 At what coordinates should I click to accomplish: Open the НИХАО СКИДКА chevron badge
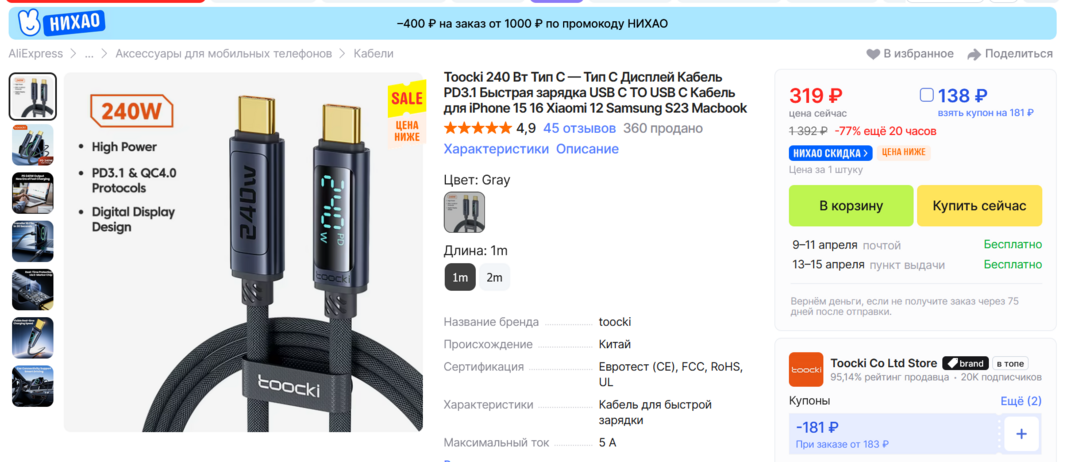[830, 153]
